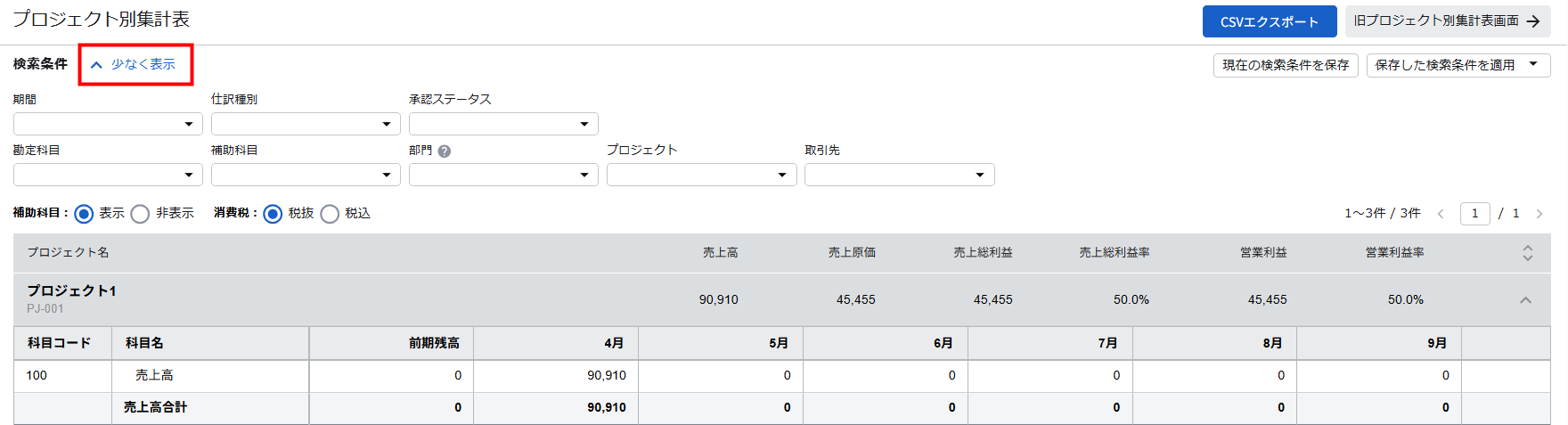The image size is (1568, 425).
Task: Open the 仕訳種別 dropdown
Action: point(306,124)
